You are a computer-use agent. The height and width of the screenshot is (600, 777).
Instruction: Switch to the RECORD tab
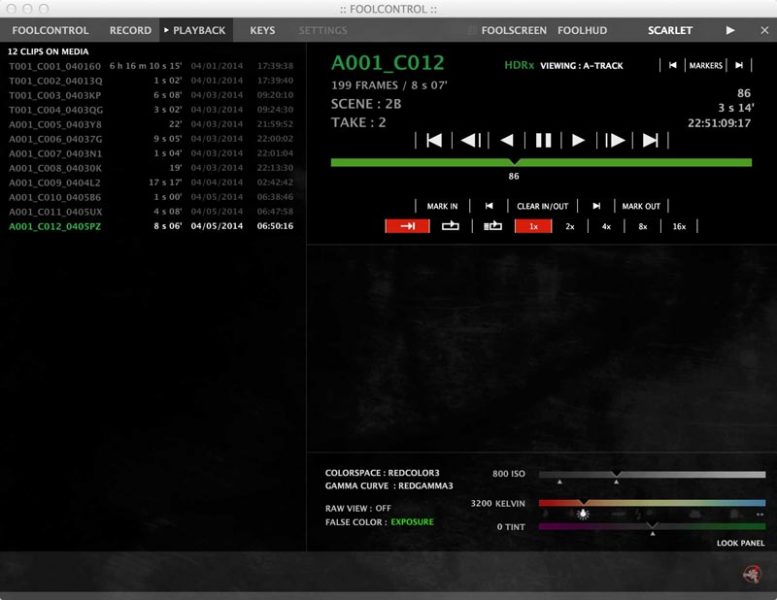pyautogui.click(x=130, y=30)
